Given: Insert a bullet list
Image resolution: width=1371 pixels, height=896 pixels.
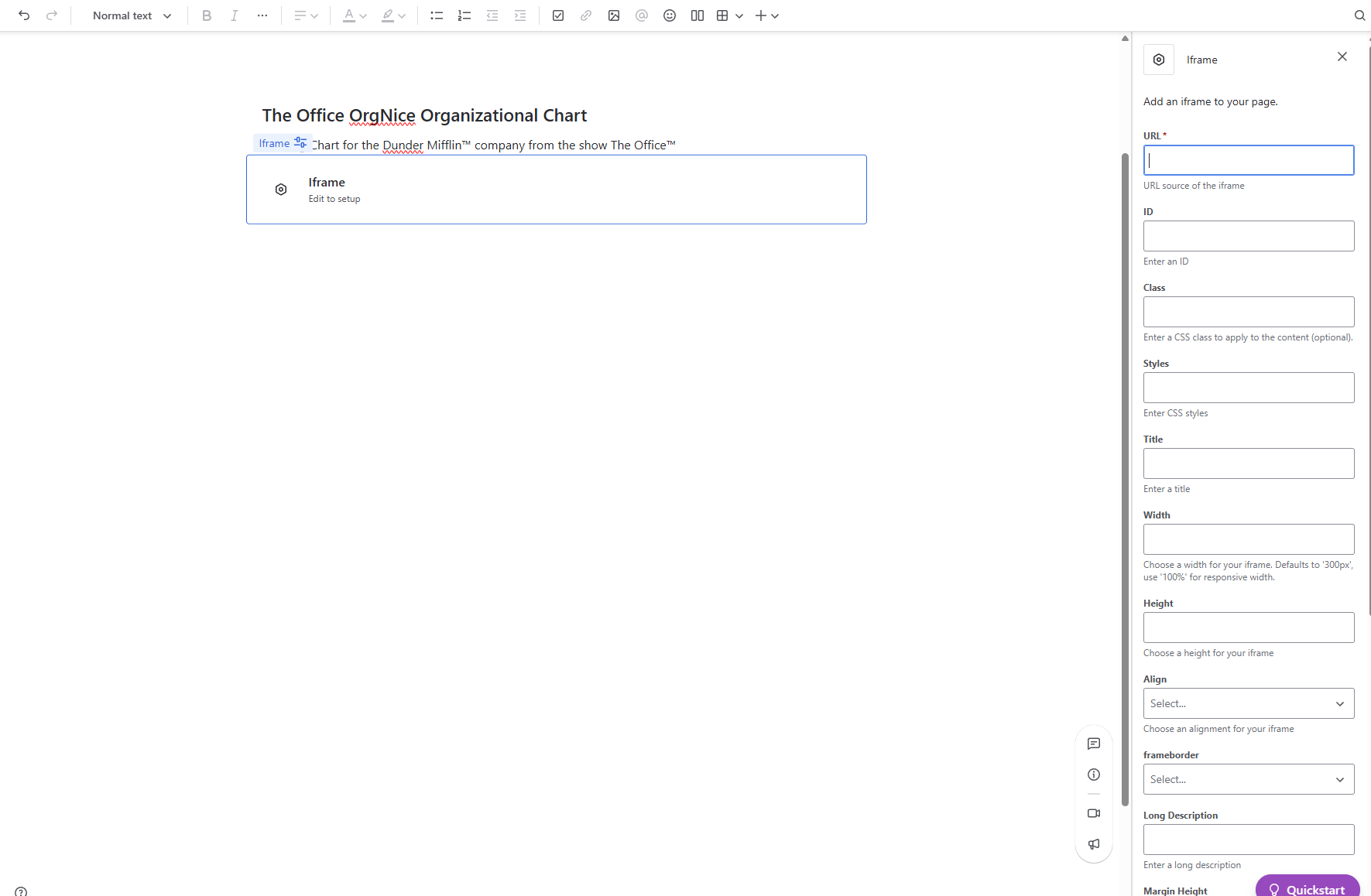Looking at the screenshot, I should (x=437, y=15).
